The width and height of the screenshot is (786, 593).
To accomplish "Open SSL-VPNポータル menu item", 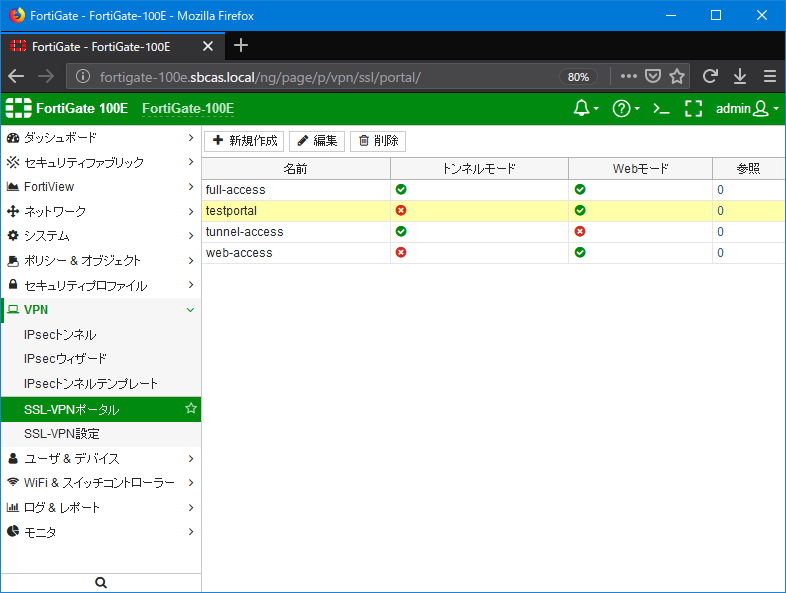I will (101, 409).
